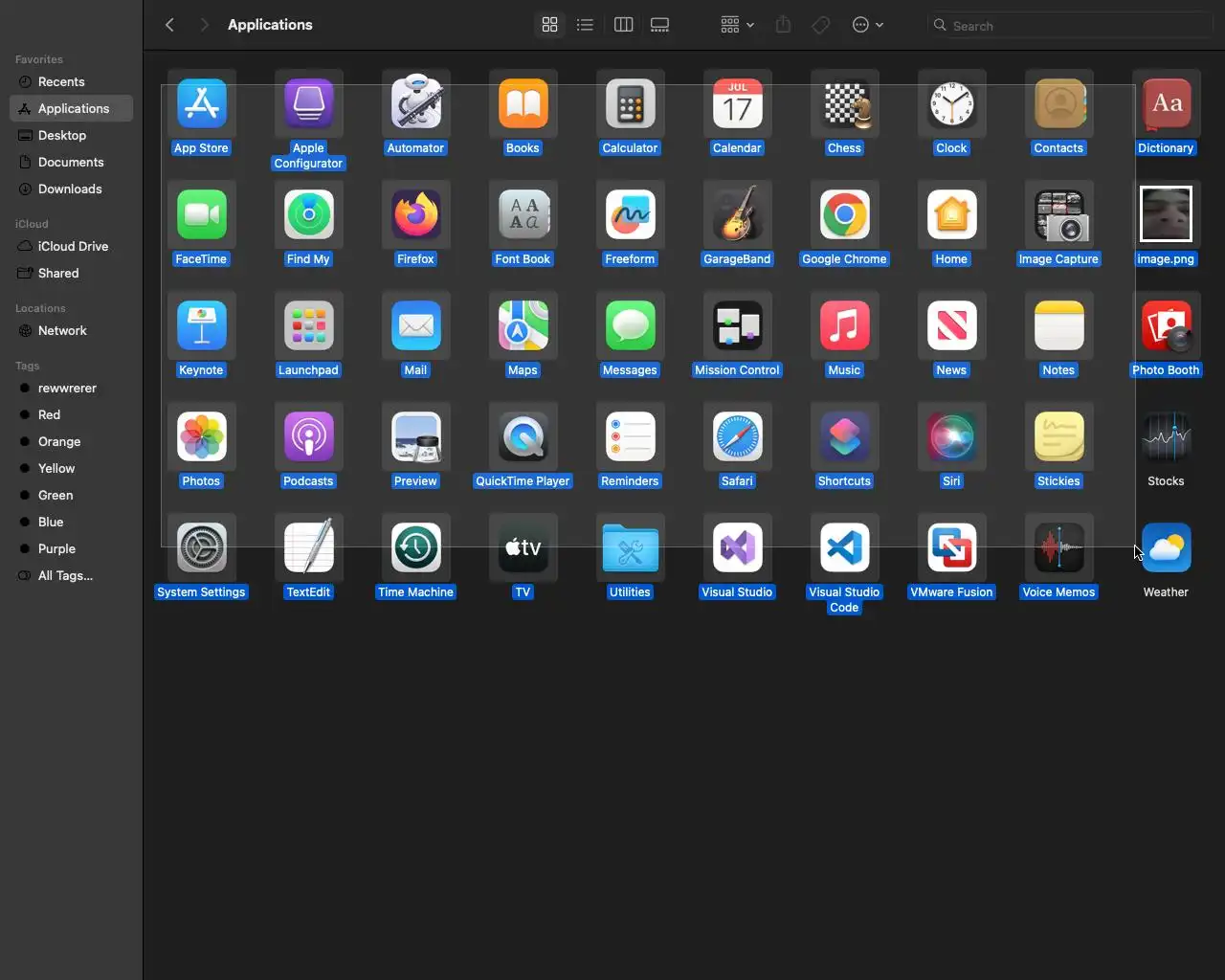Select the Apple Configurator app icon
The height and width of the screenshot is (980, 1225).
[x=308, y=103]
